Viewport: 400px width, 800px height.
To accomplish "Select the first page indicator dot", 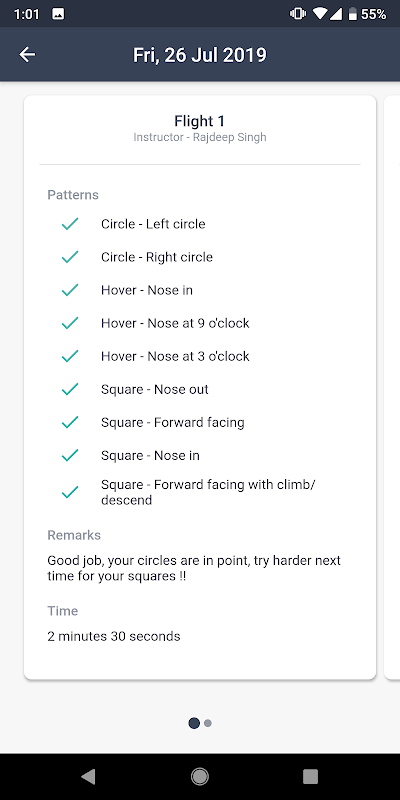I will pos(194,723).
